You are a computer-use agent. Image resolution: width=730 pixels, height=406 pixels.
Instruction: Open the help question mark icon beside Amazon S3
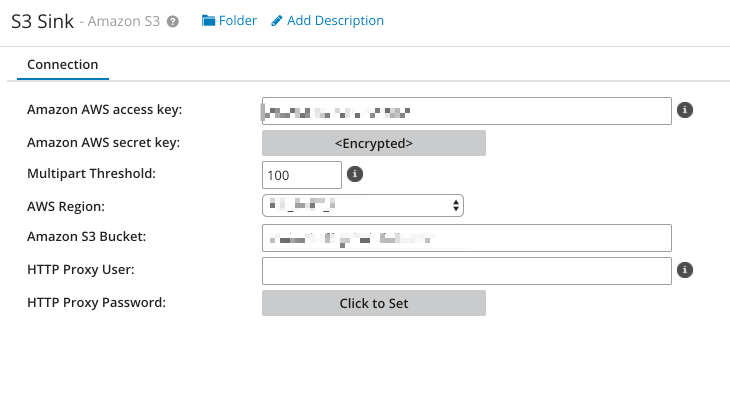(x=173, y=21)
